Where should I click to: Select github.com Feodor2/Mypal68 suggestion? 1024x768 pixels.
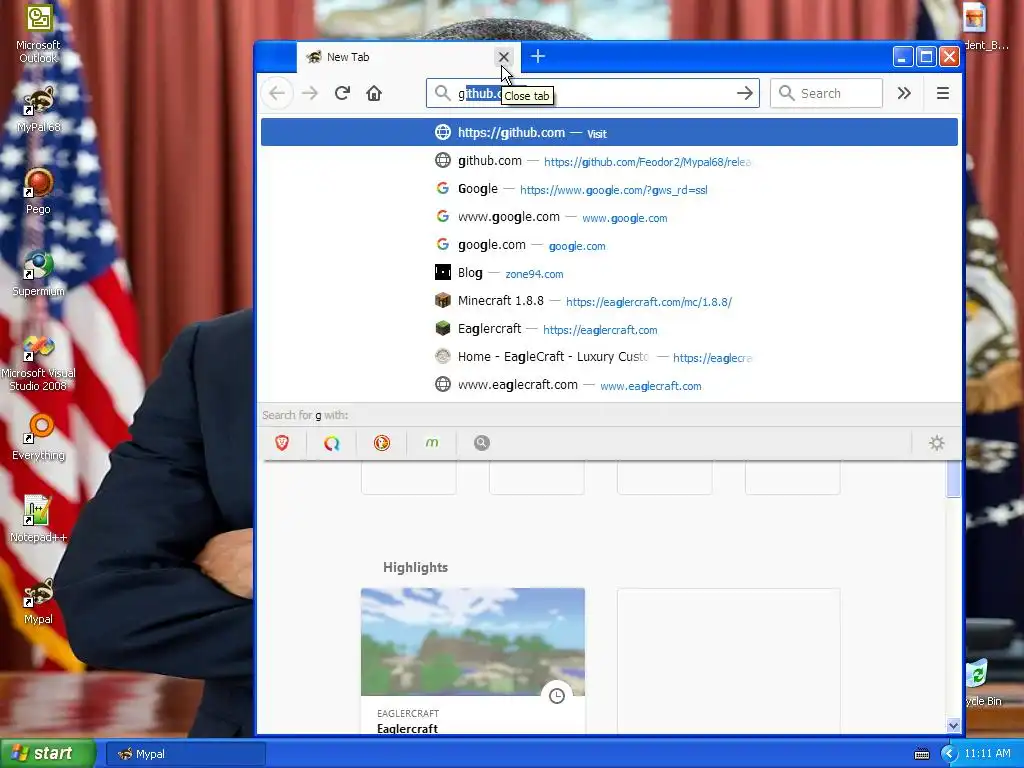tap(609, 161)
